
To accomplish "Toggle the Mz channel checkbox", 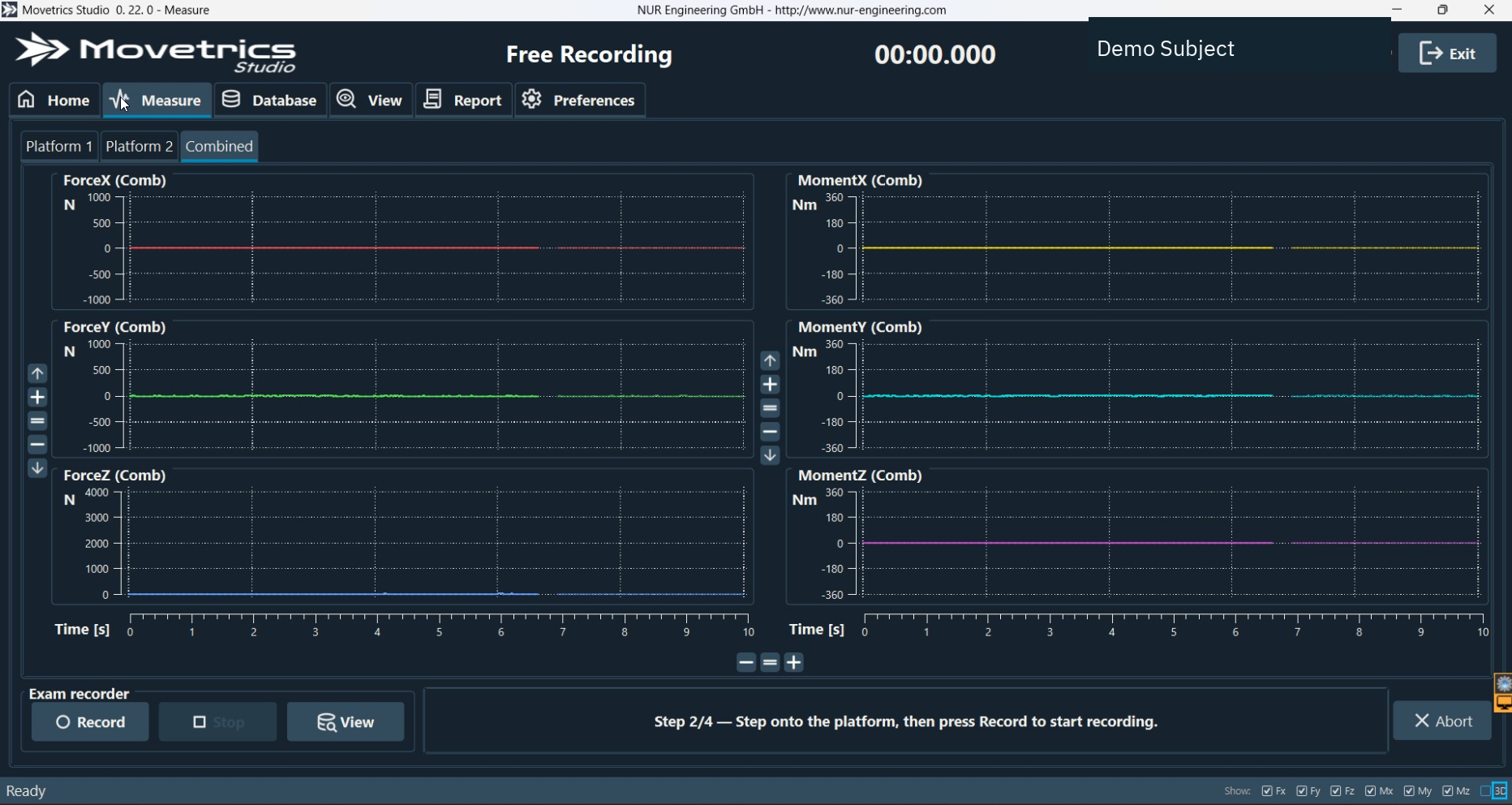I will [1447, 791].
